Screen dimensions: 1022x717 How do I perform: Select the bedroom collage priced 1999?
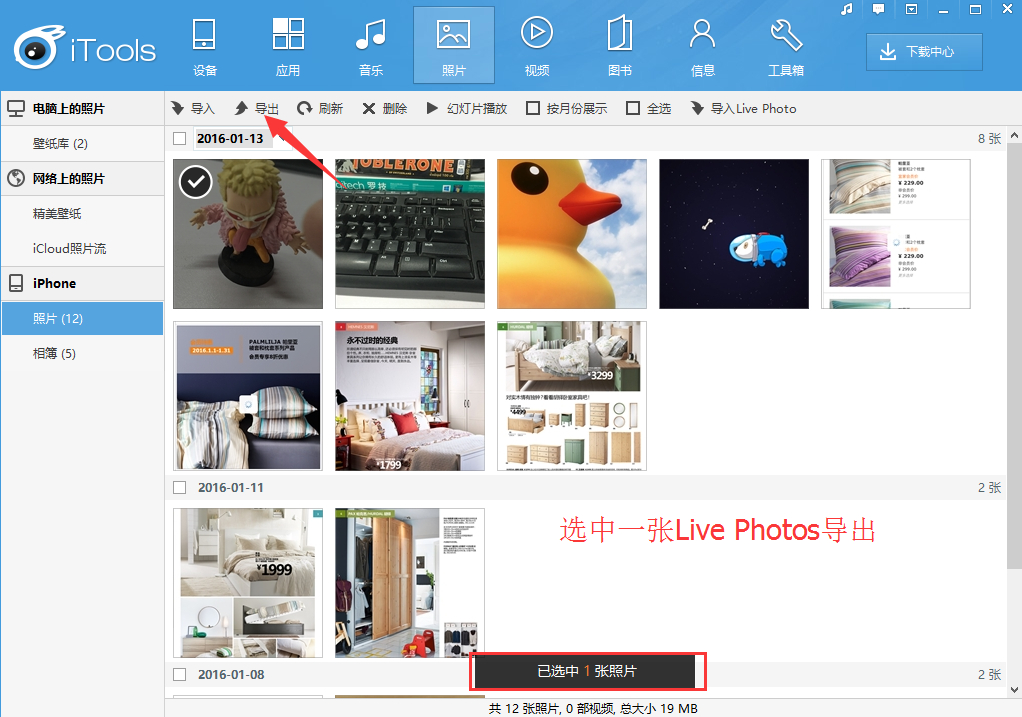(x=248, y=583)
